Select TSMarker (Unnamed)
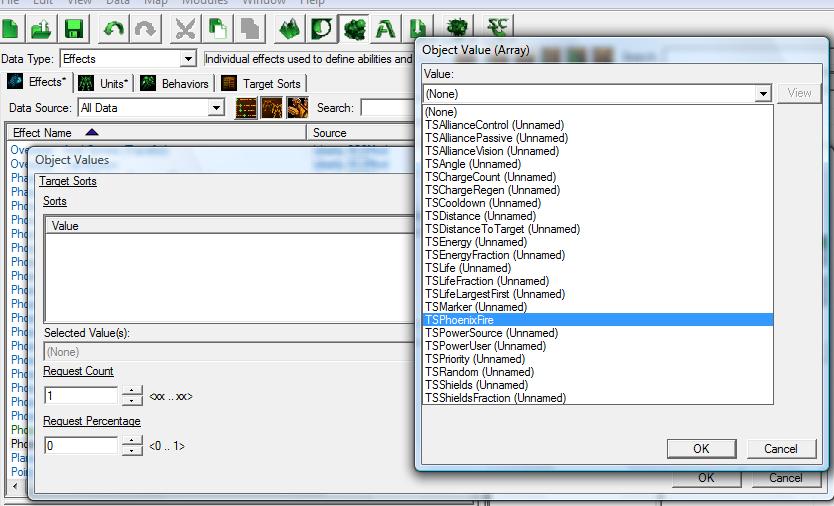The height and width of the screenshot is (506, 834). tap(598, 307)
